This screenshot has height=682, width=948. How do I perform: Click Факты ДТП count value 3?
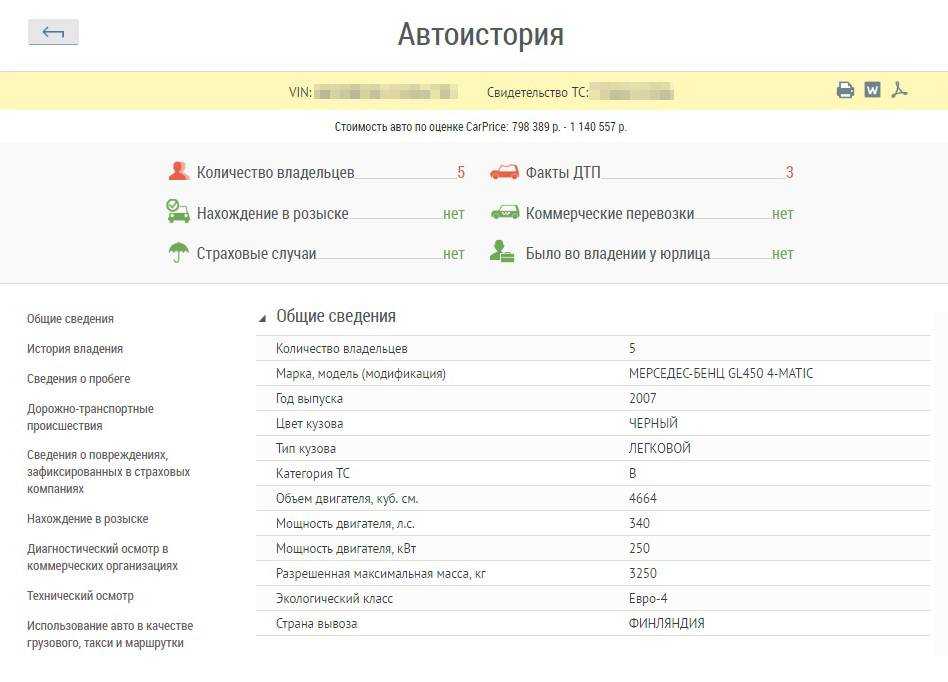tap(789, 173)
